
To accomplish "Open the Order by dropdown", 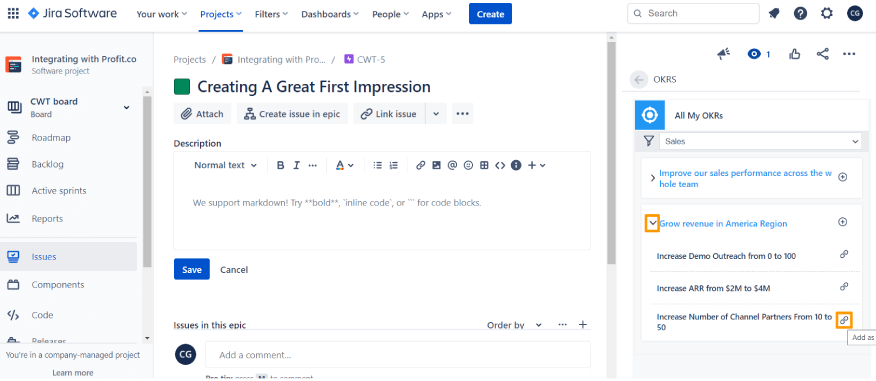I will pos(514,325).
